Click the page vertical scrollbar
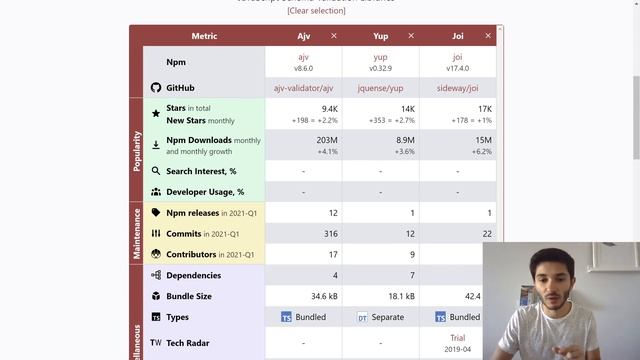The image size is (640, 360). pyautogui.click(x=636, y=118)
